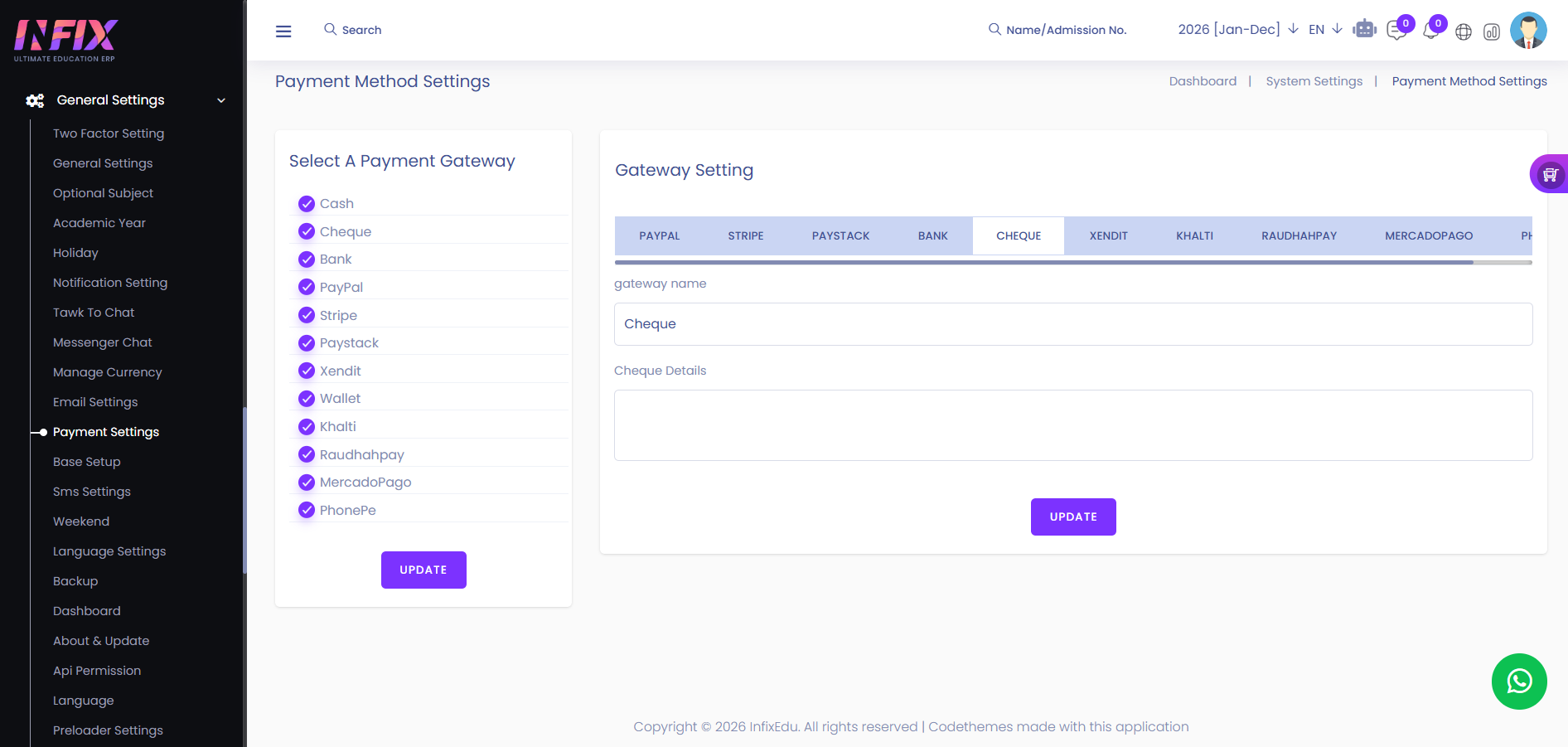Click Update under Select A Payment Gateway

[x=423, y=570]
